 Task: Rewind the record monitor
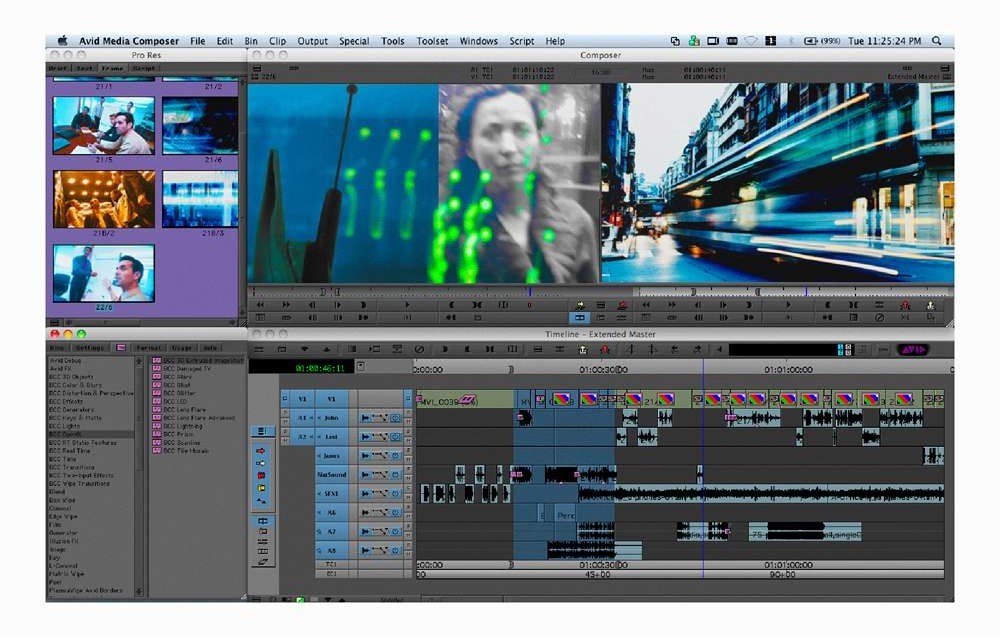(x=645, y=305)
